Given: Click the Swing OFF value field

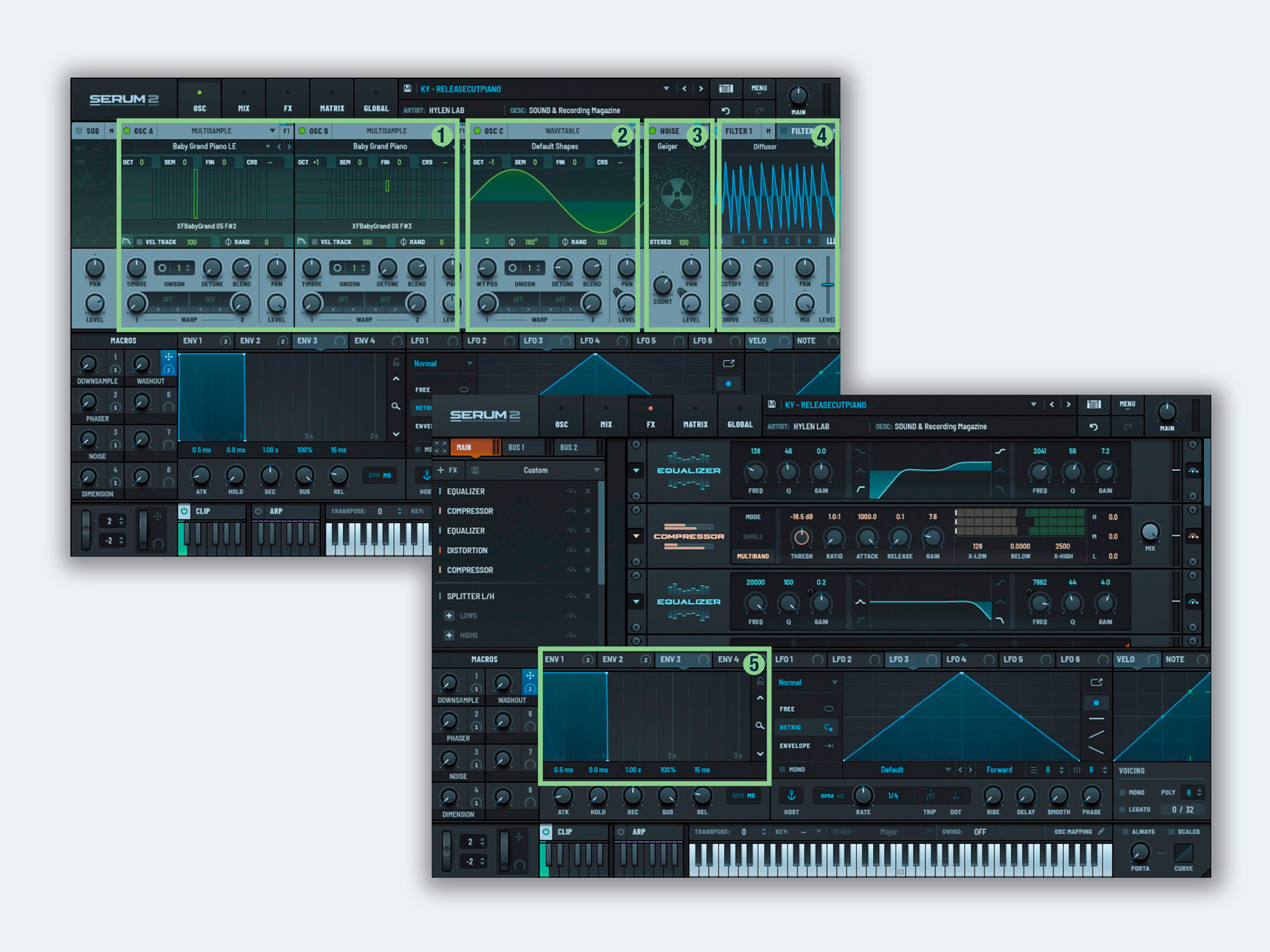Looking at the screenshot, I should point(980,831).
